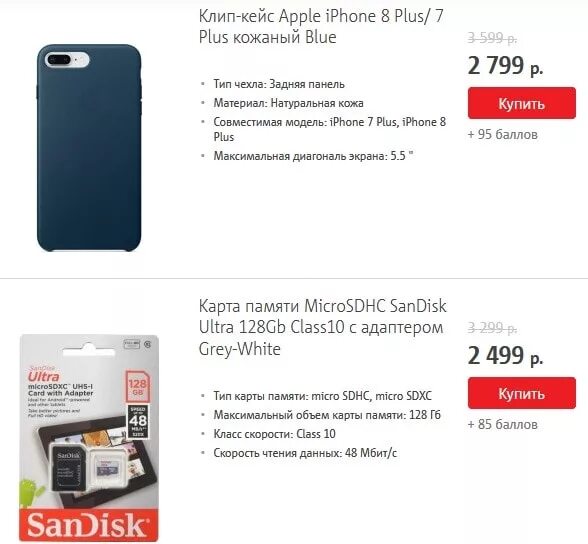This screenshot has height=544, width=588.
Task: Select the 2 499 р. current price
Action: [x=505, y=356]
